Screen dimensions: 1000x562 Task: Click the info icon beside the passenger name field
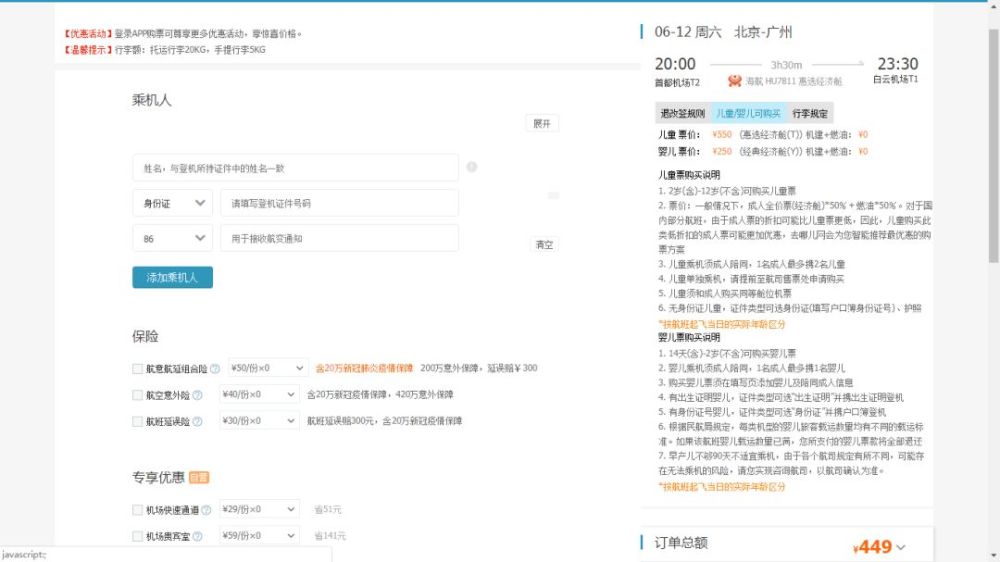(471, 167)
